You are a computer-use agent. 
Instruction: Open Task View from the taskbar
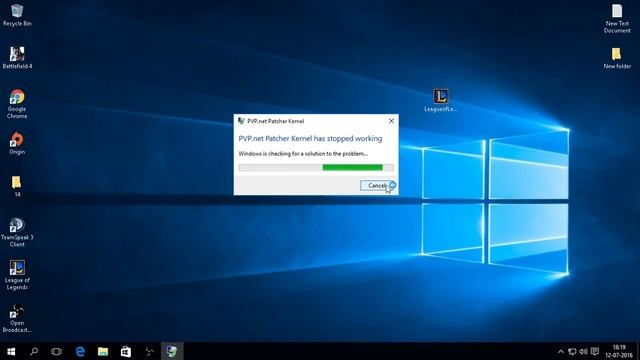coord(56,351)
